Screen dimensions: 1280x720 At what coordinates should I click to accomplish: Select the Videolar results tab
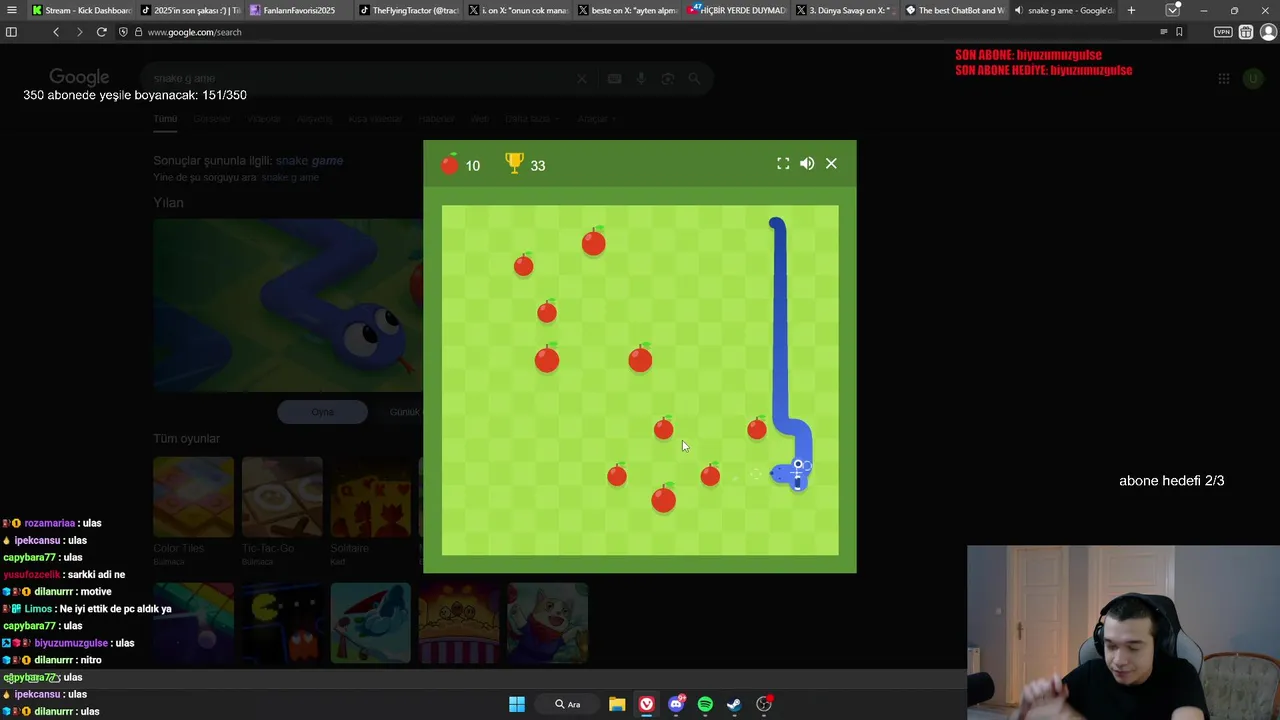pos(264,119)
